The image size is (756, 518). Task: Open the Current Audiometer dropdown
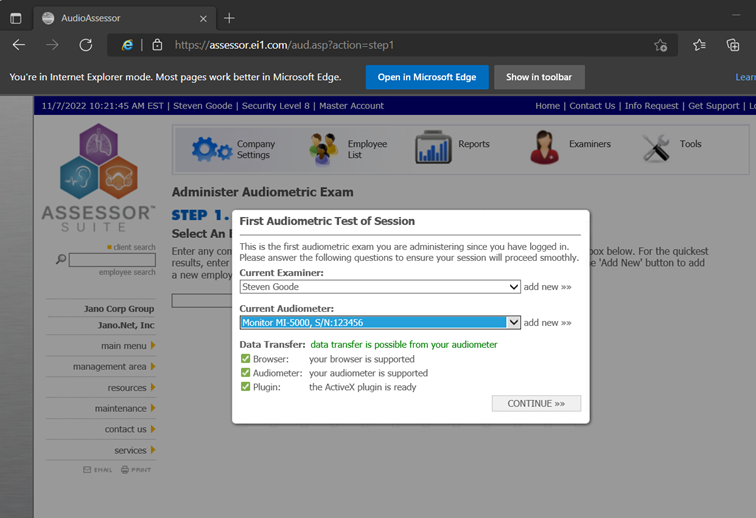tap(380, 322)
